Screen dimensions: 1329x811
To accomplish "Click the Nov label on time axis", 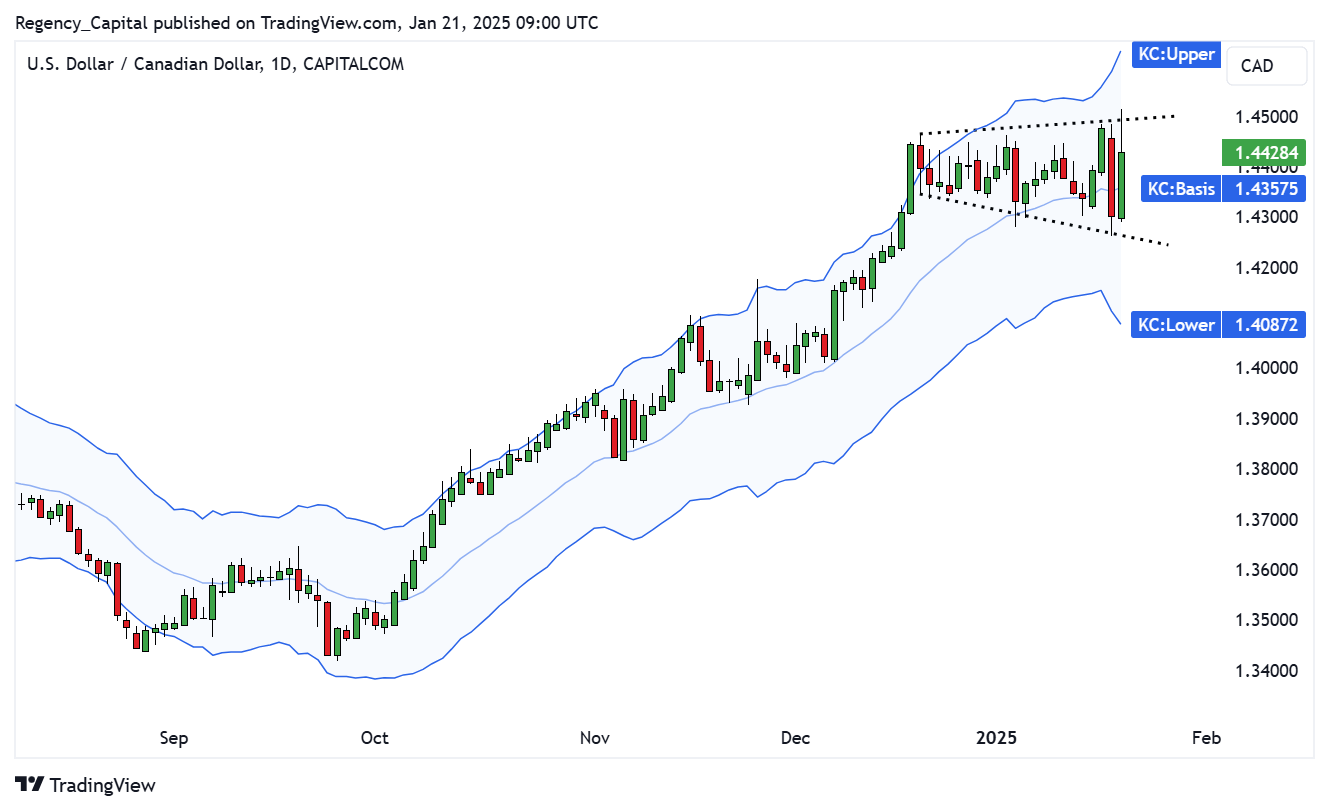I will [x=594, y=738].
